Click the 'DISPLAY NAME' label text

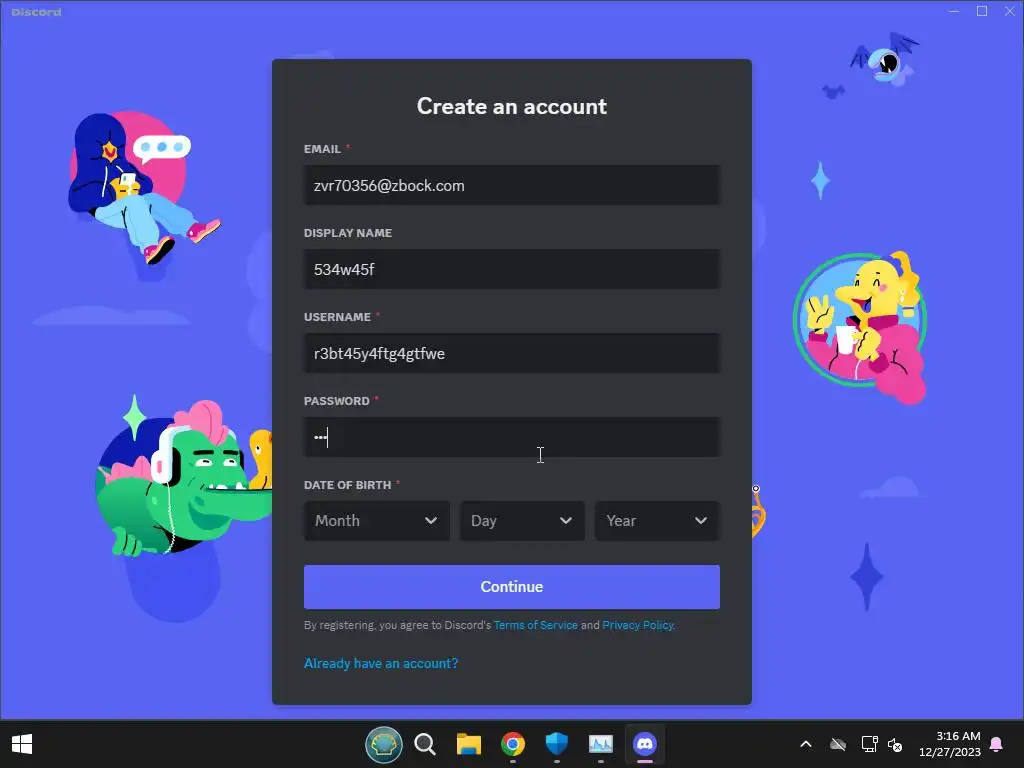(x=347, y=233)
